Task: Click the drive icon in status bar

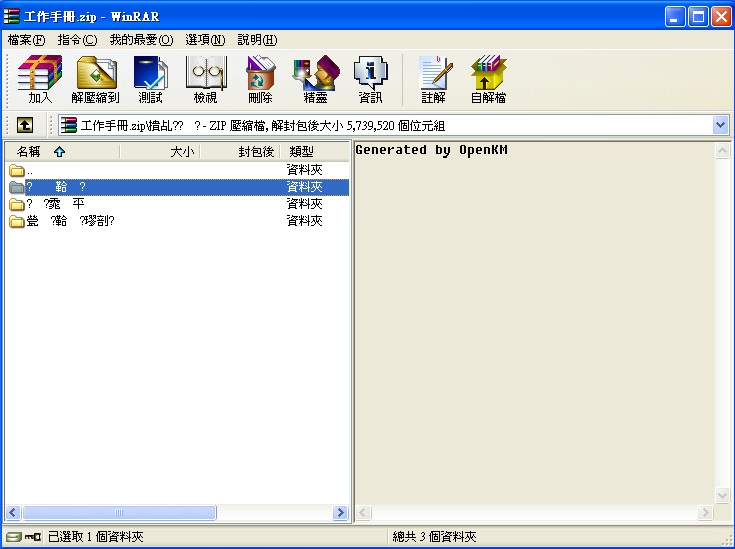Action: point(14,536)
